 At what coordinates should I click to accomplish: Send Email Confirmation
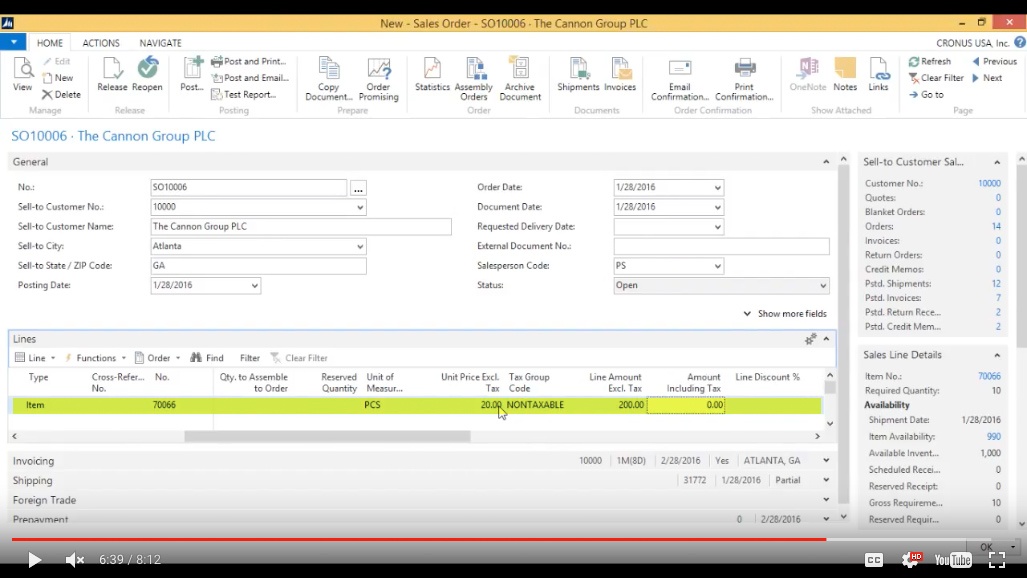[x=680, y=79]
